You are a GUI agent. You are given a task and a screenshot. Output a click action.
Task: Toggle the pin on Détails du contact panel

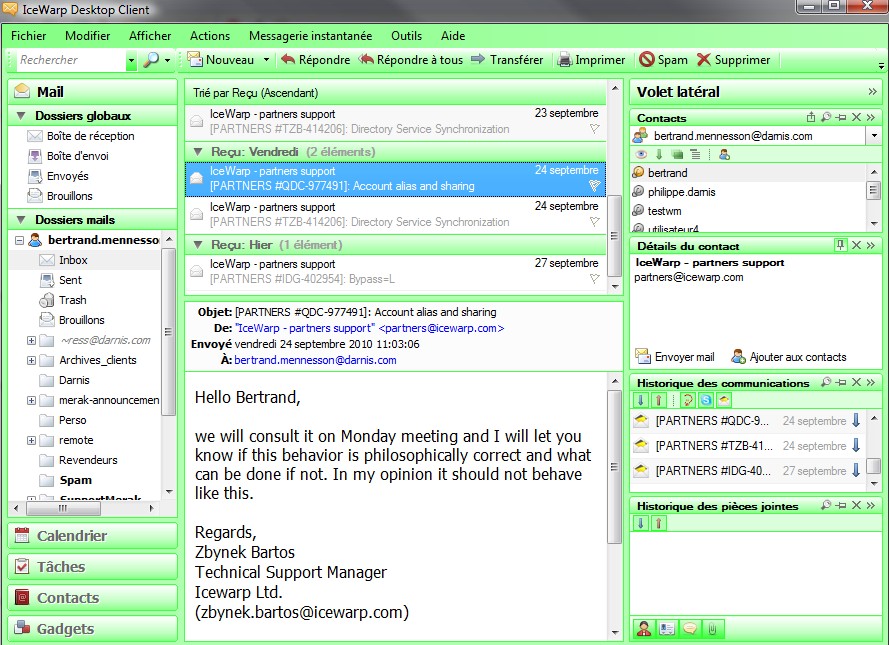[x=840, y=246]
